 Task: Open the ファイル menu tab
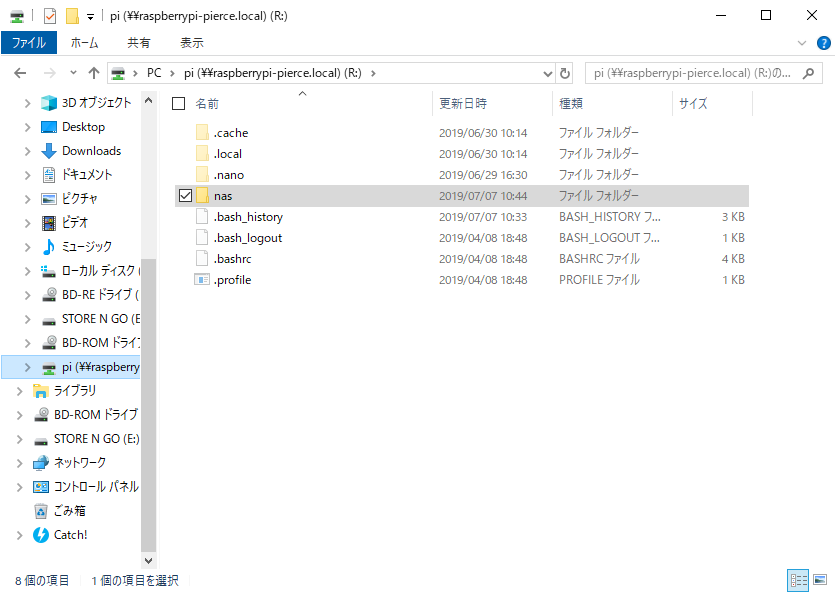point(29,43)
